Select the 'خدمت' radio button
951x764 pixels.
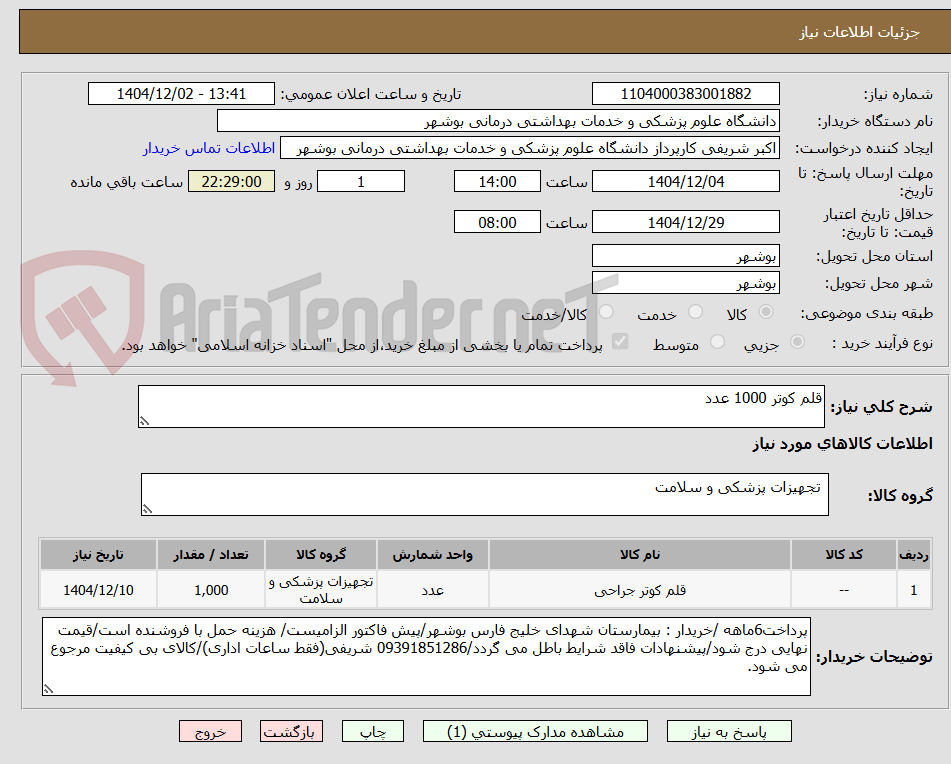[695, 312]
